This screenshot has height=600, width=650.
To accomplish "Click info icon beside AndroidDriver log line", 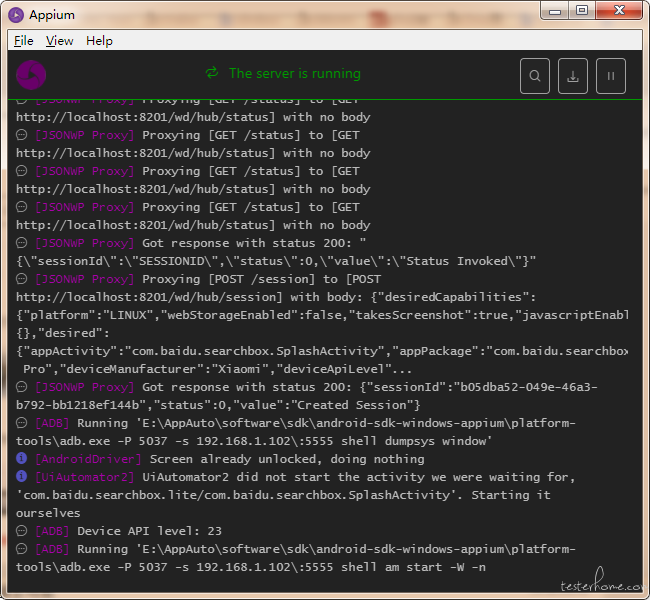I will [x=22, y=458].
